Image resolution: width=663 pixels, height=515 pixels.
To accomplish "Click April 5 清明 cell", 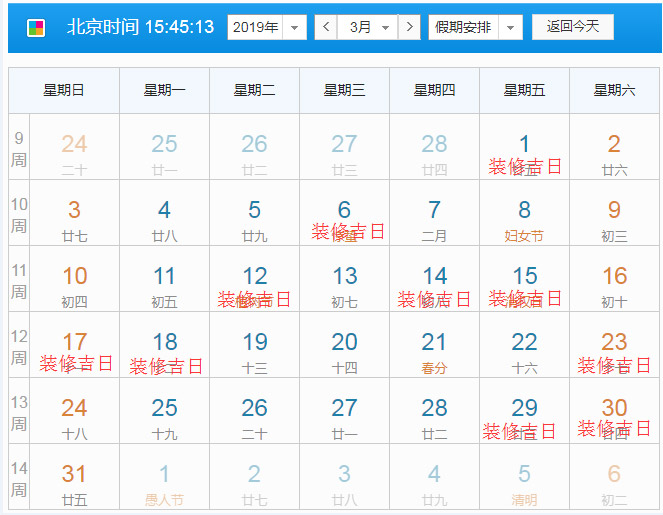I will (x=524, y=484).
